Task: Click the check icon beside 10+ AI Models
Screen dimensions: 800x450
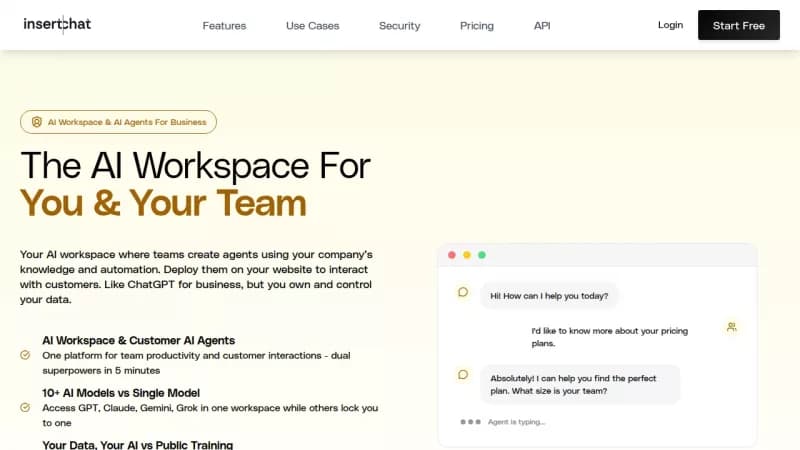Action: point(25,407)
